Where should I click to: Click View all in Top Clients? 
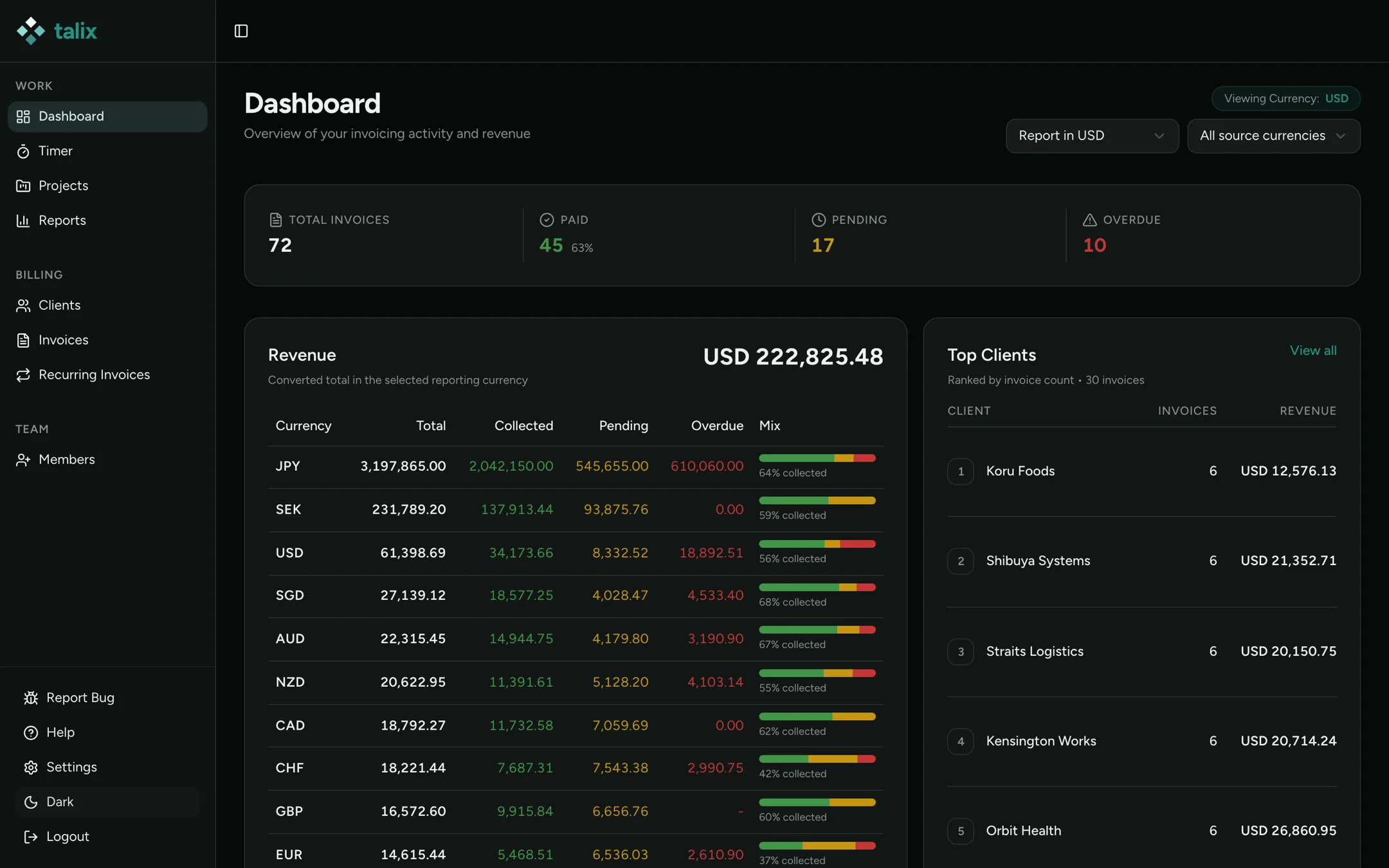pyautogui.click(x=1312, y=350)
